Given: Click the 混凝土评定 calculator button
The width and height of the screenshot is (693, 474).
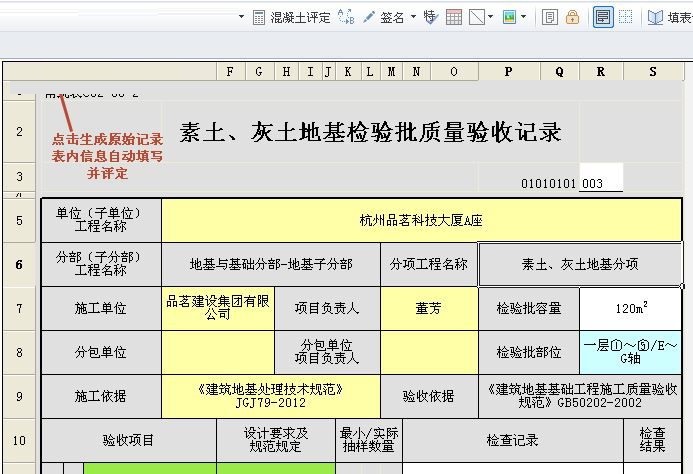Looking at the screenshot, I should (x=292, y=17).
